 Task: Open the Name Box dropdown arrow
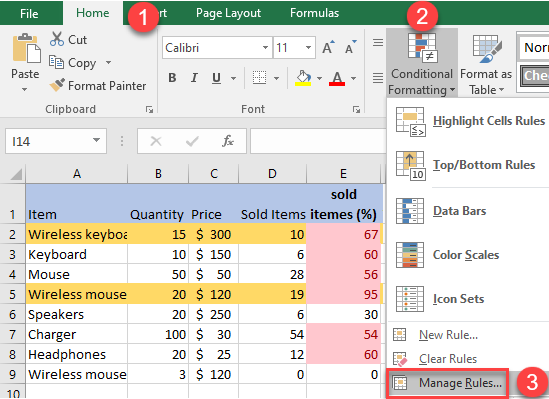[96, 140]
